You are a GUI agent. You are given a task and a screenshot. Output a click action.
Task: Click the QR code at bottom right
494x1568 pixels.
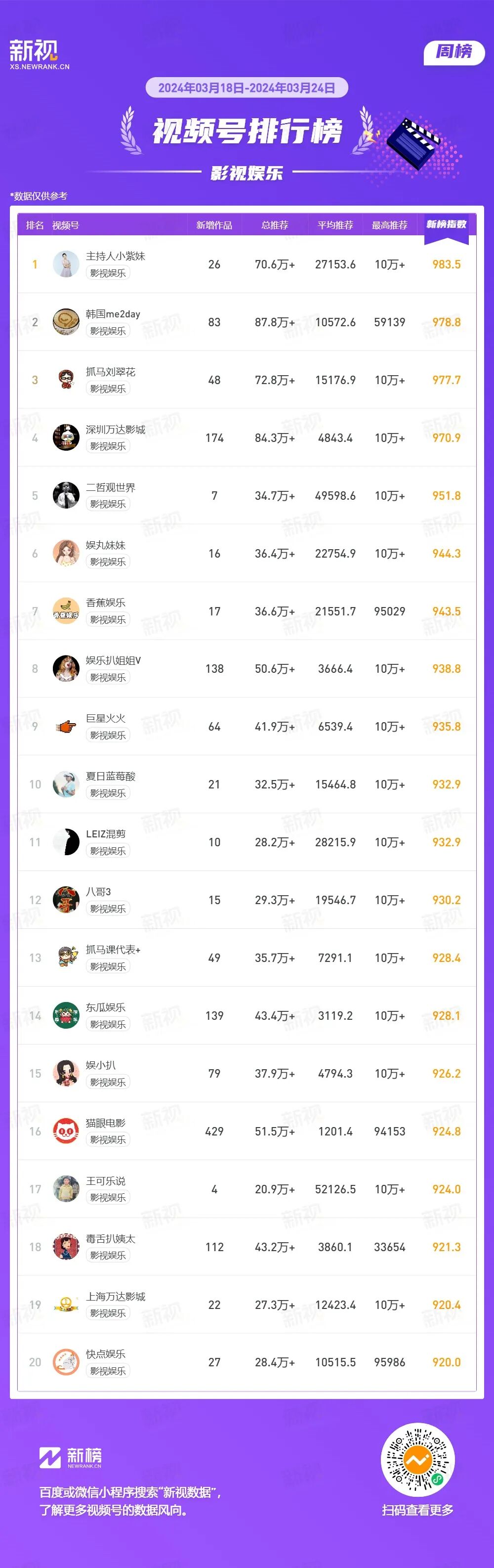tap(417, 1460)
